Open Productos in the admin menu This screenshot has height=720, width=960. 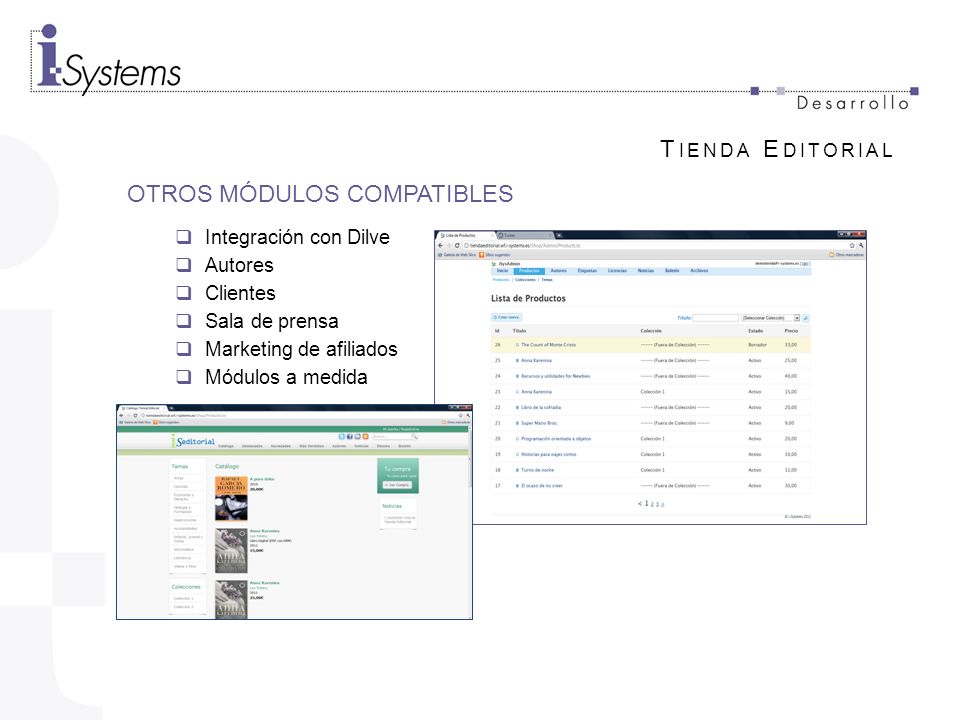529,271
